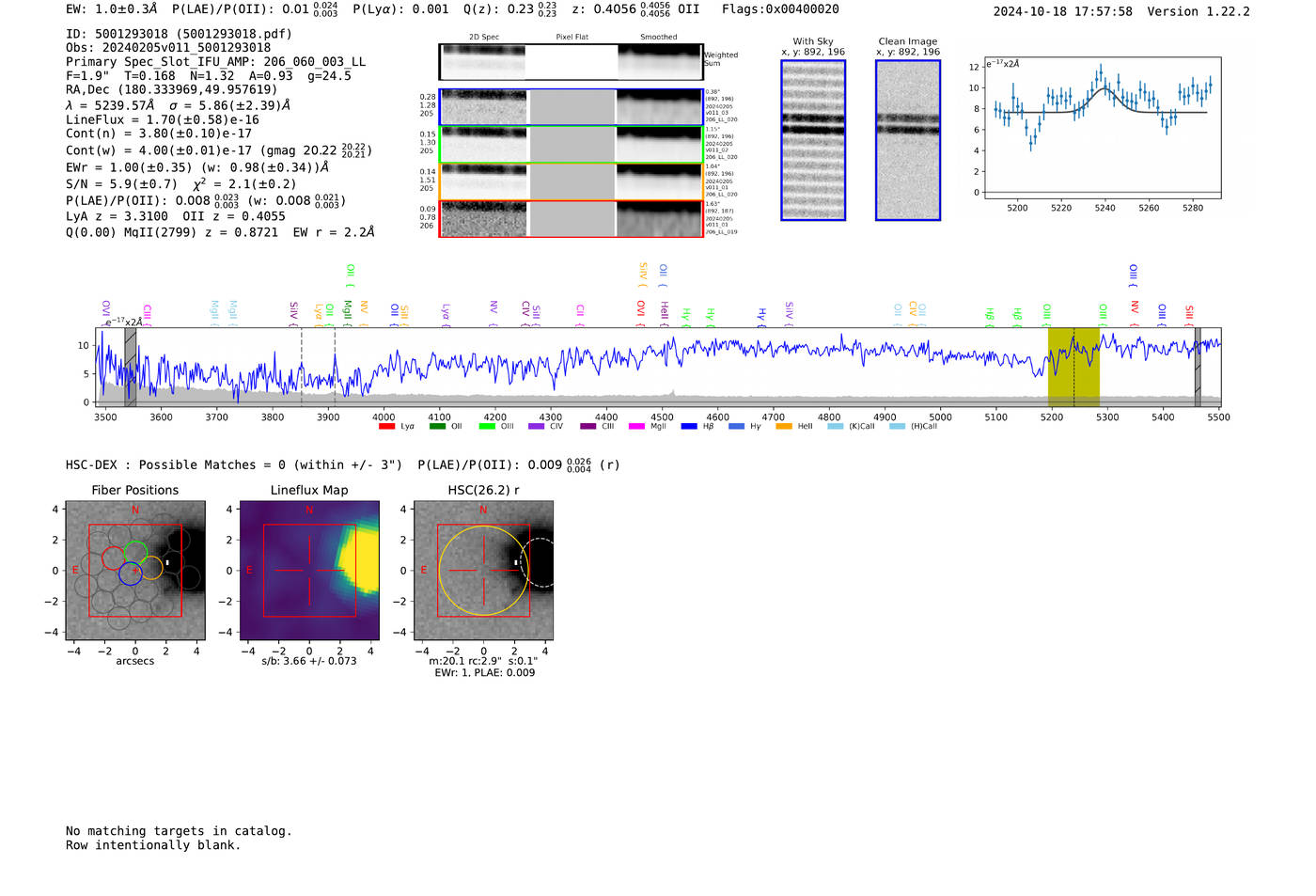
Task: Select the LineFlux = 1.70(±0.58)e-16 line
Action: tap(163, 120)
